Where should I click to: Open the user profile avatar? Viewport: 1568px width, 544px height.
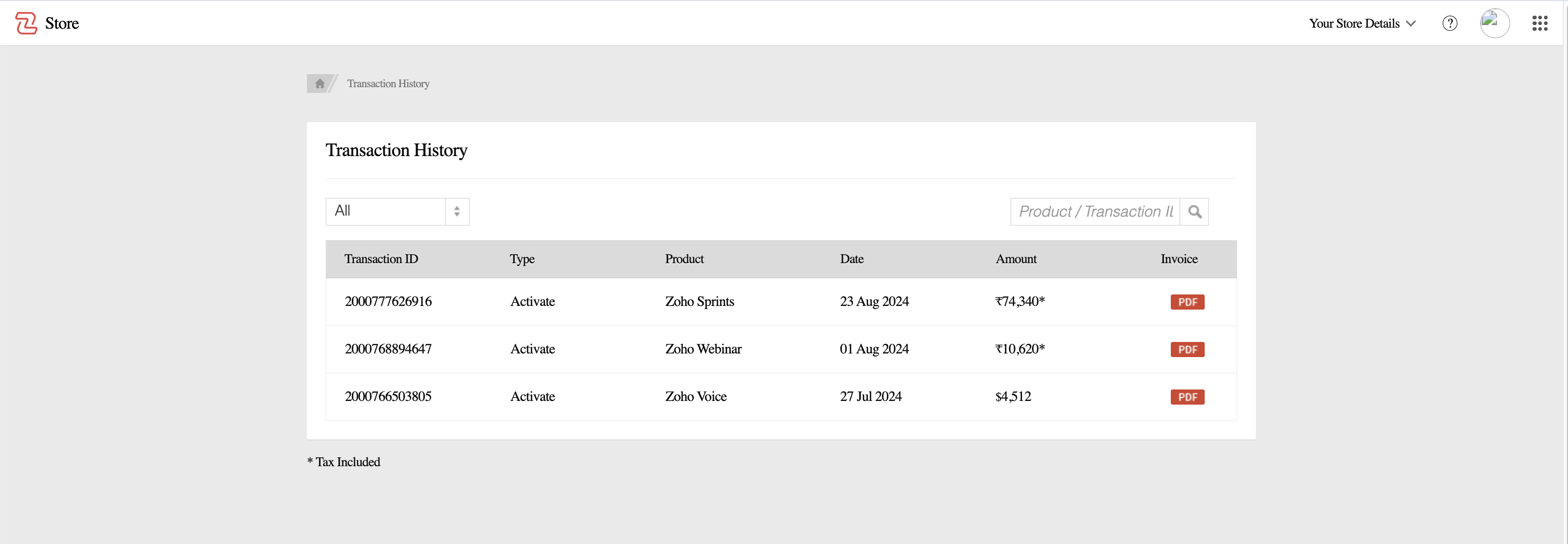(x=1494, y=23)
